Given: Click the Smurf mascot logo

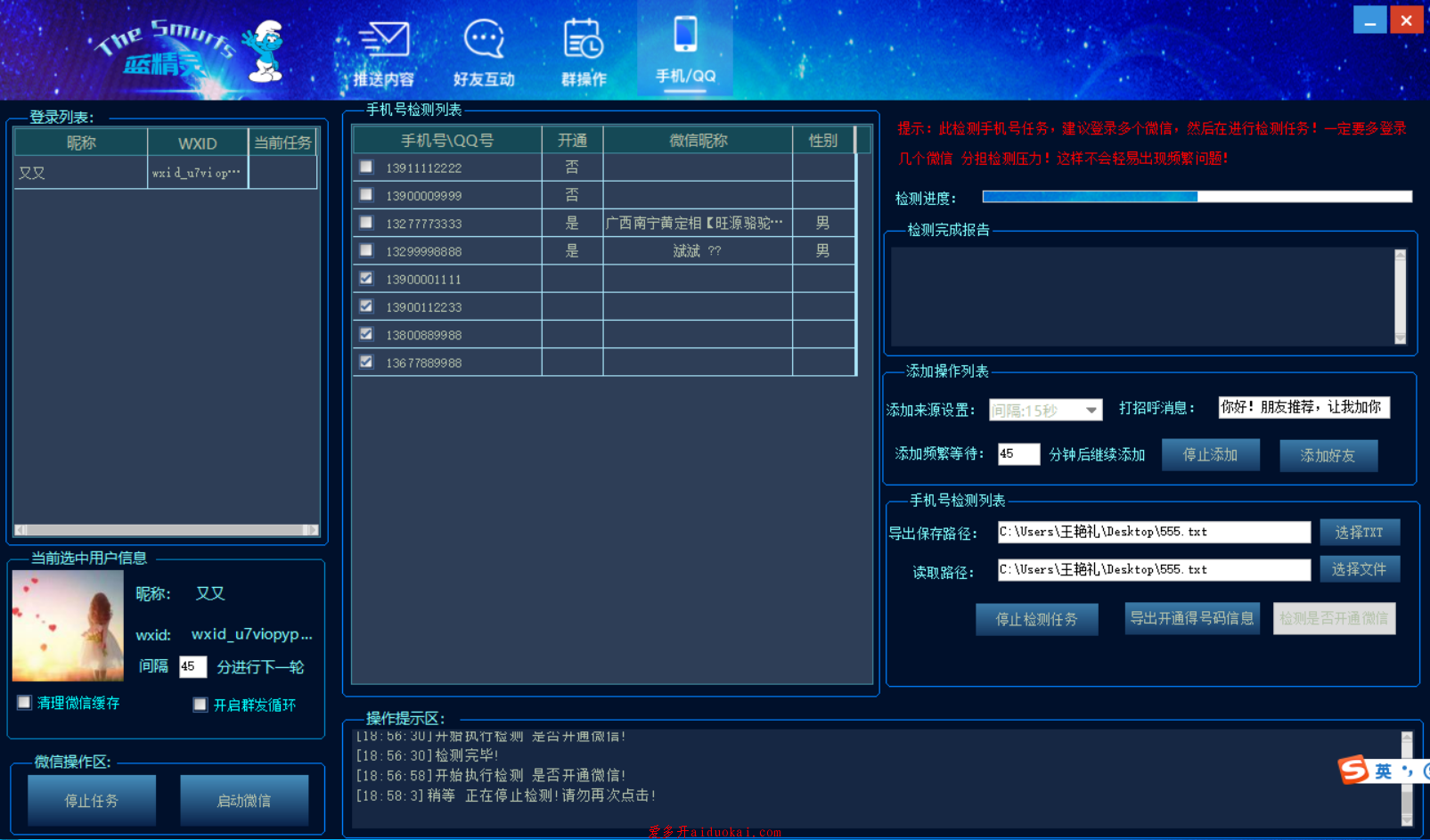Looking at the screenshot, I should (264, 52).
